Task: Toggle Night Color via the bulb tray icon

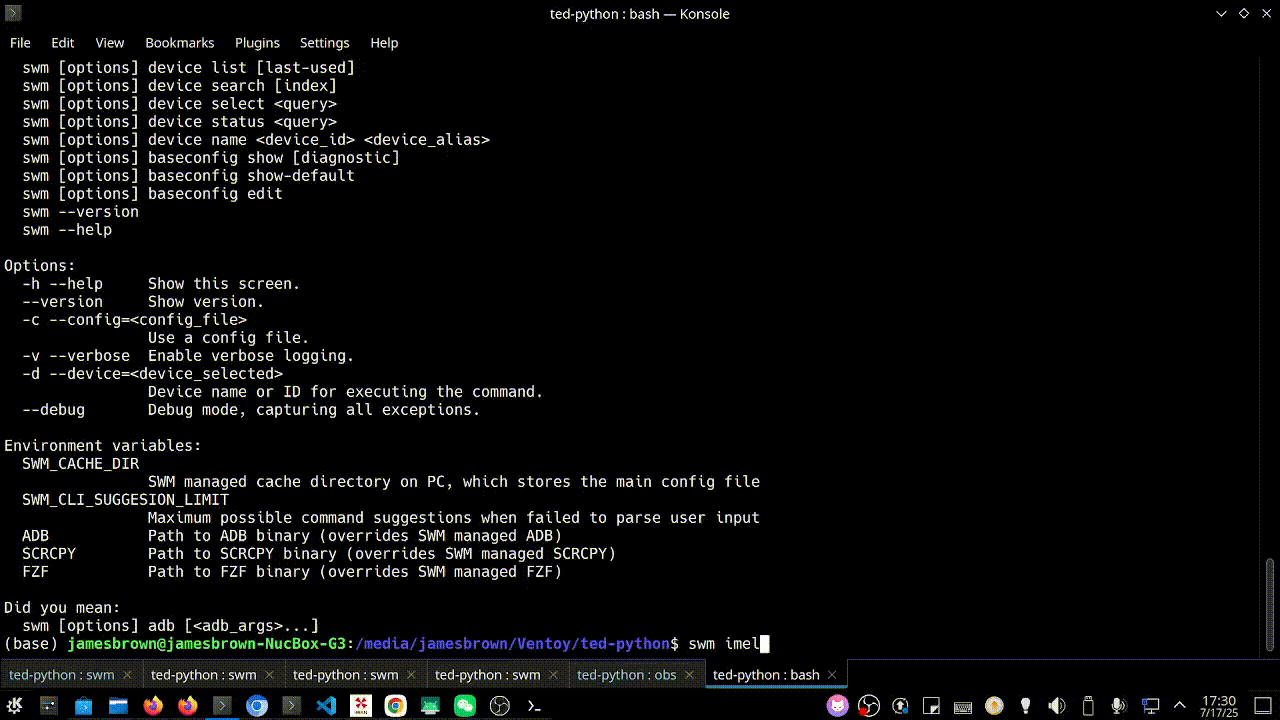Action: [x=1025, y=705]
